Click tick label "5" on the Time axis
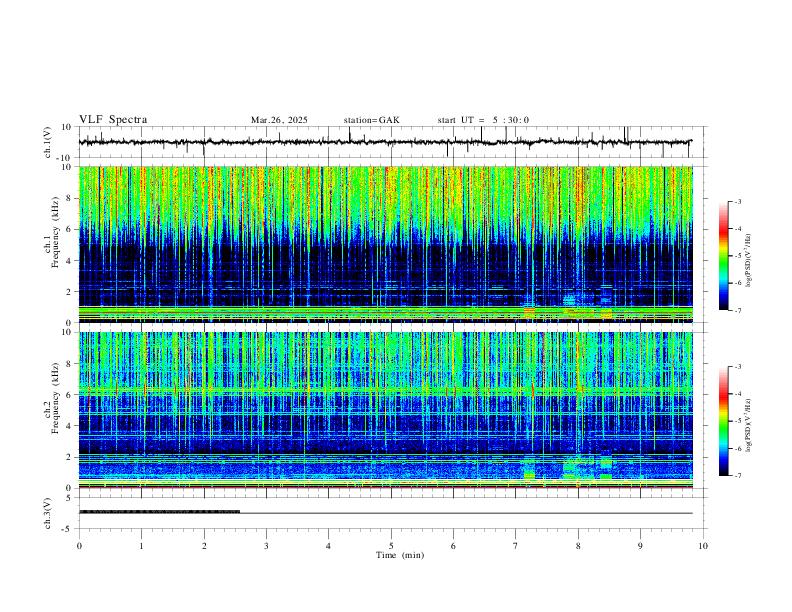The width and height of the screenshot is (792, 612). (391, 546)
